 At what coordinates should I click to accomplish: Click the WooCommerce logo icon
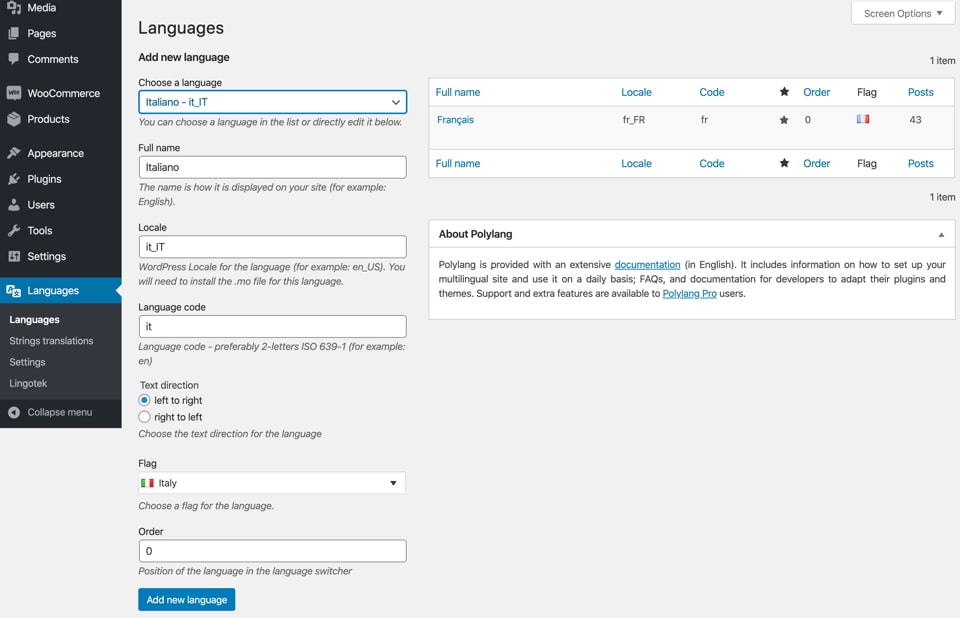pyautogui.click(x=14, y=93)
